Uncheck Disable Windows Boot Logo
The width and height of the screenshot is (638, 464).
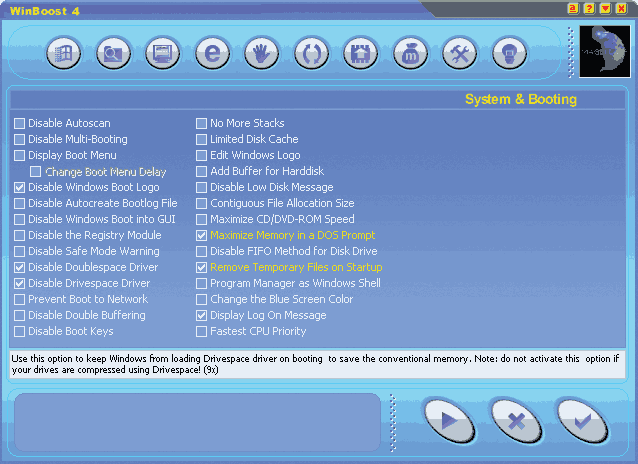(x=20, y=188)
